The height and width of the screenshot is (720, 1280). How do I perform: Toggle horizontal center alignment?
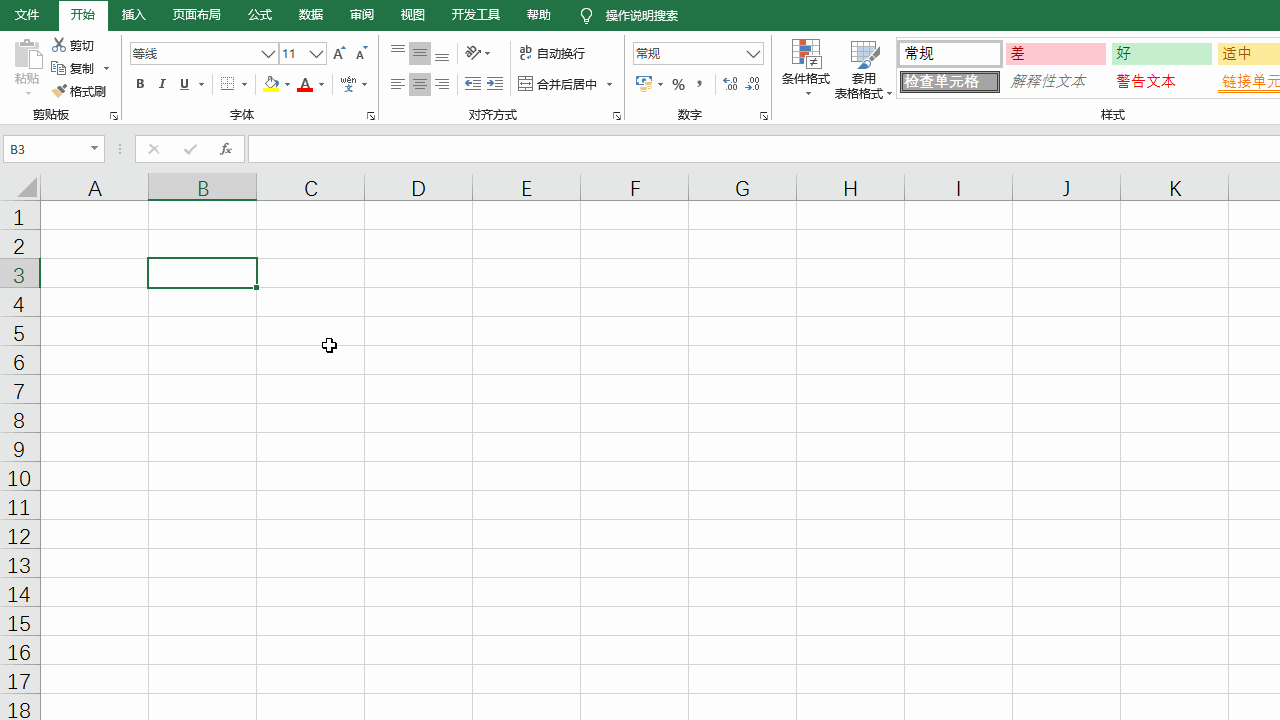tap(420, 84)
